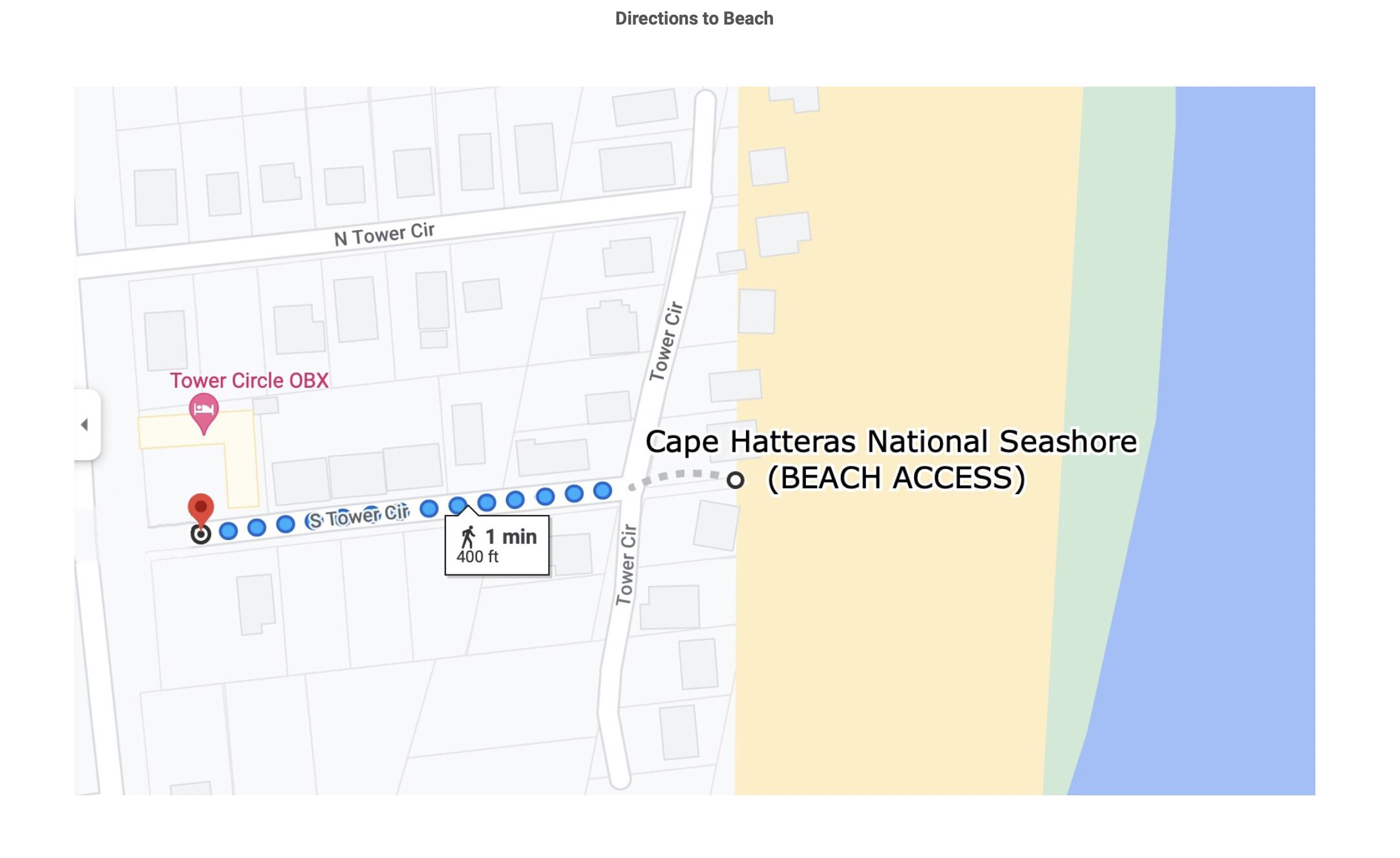
Task: Click the 400 ft distance text
Action: coord(478,557)
